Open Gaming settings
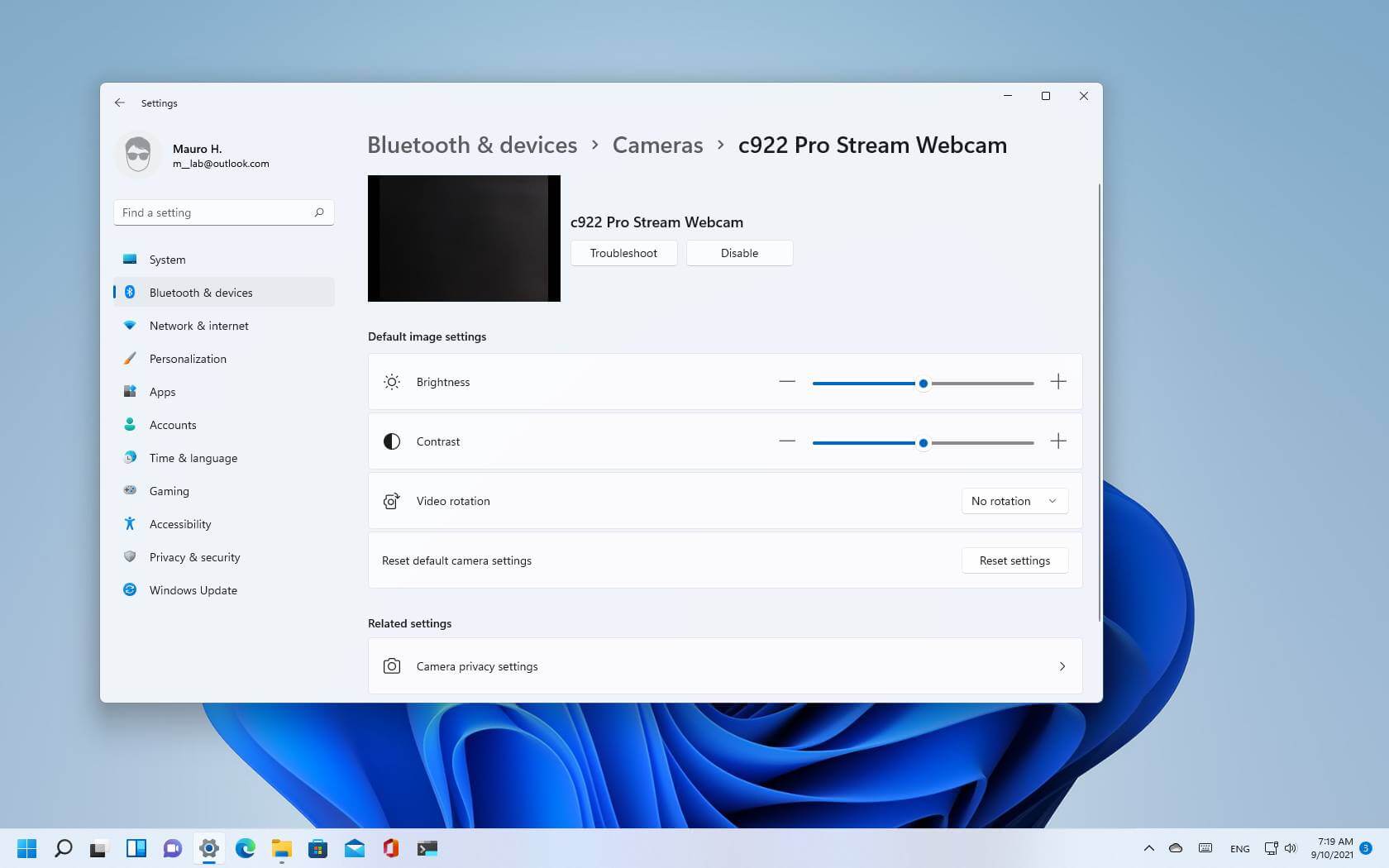 (169, 490)
